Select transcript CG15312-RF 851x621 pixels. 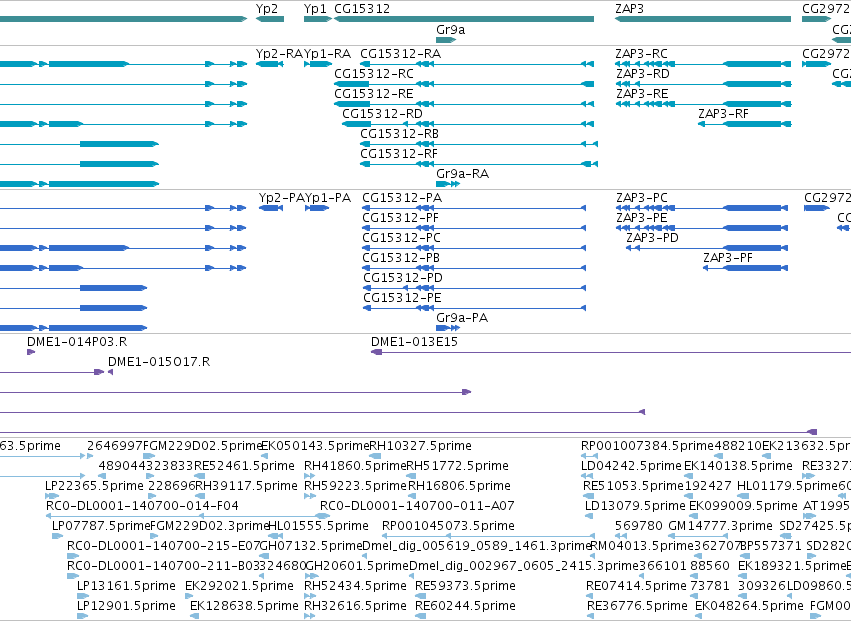(x=479, y=164)
